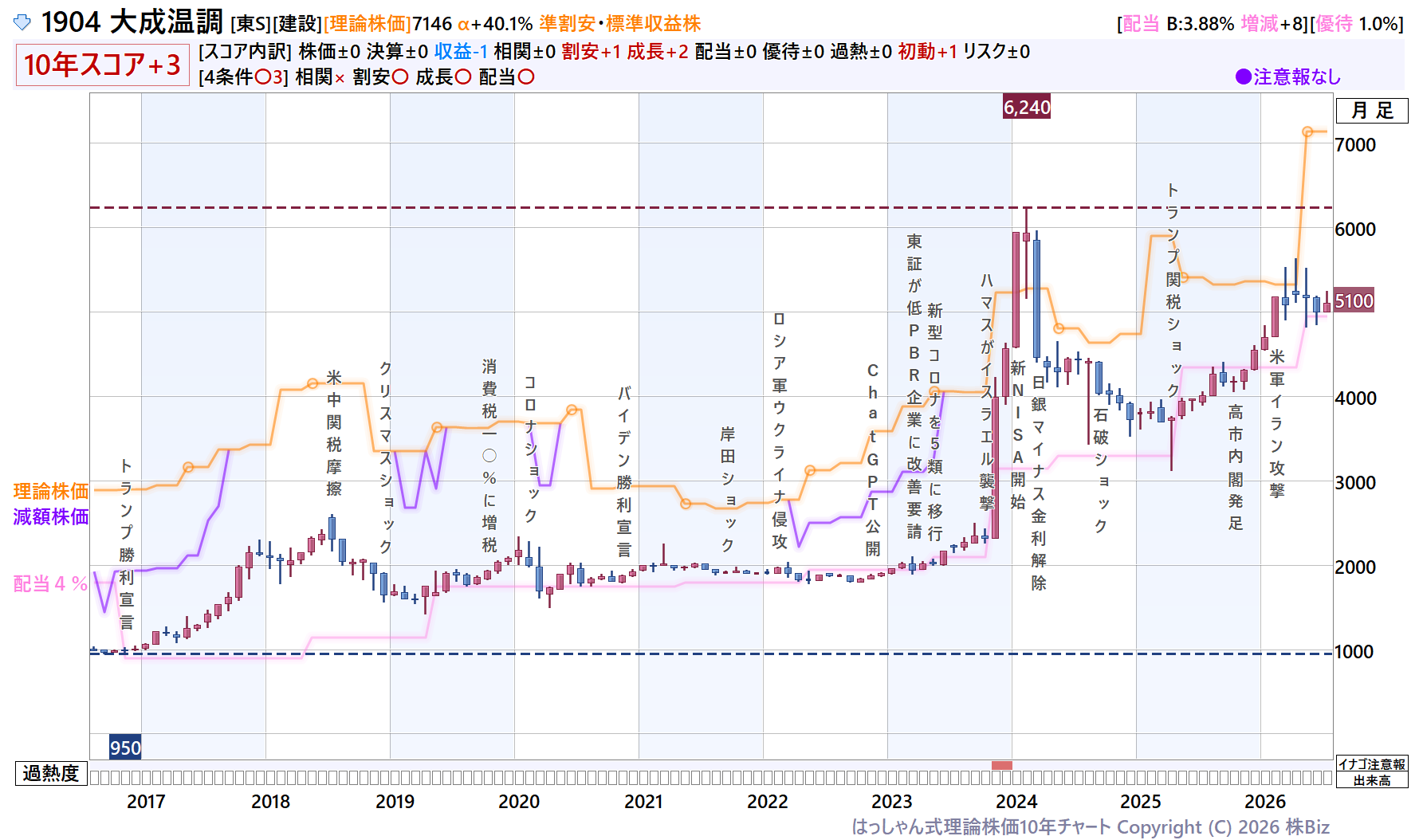Click the [理論株価]7146 value text

click(387, 24)
